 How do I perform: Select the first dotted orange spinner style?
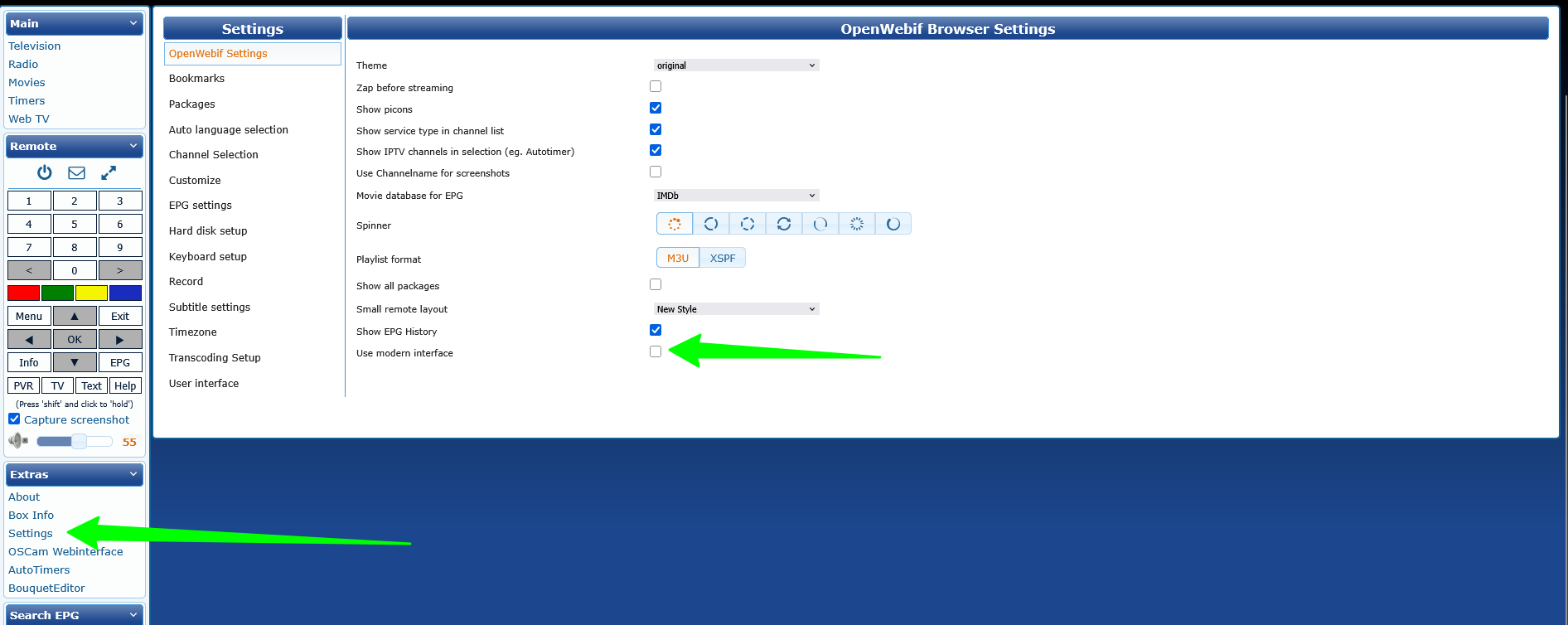(675, 224)
